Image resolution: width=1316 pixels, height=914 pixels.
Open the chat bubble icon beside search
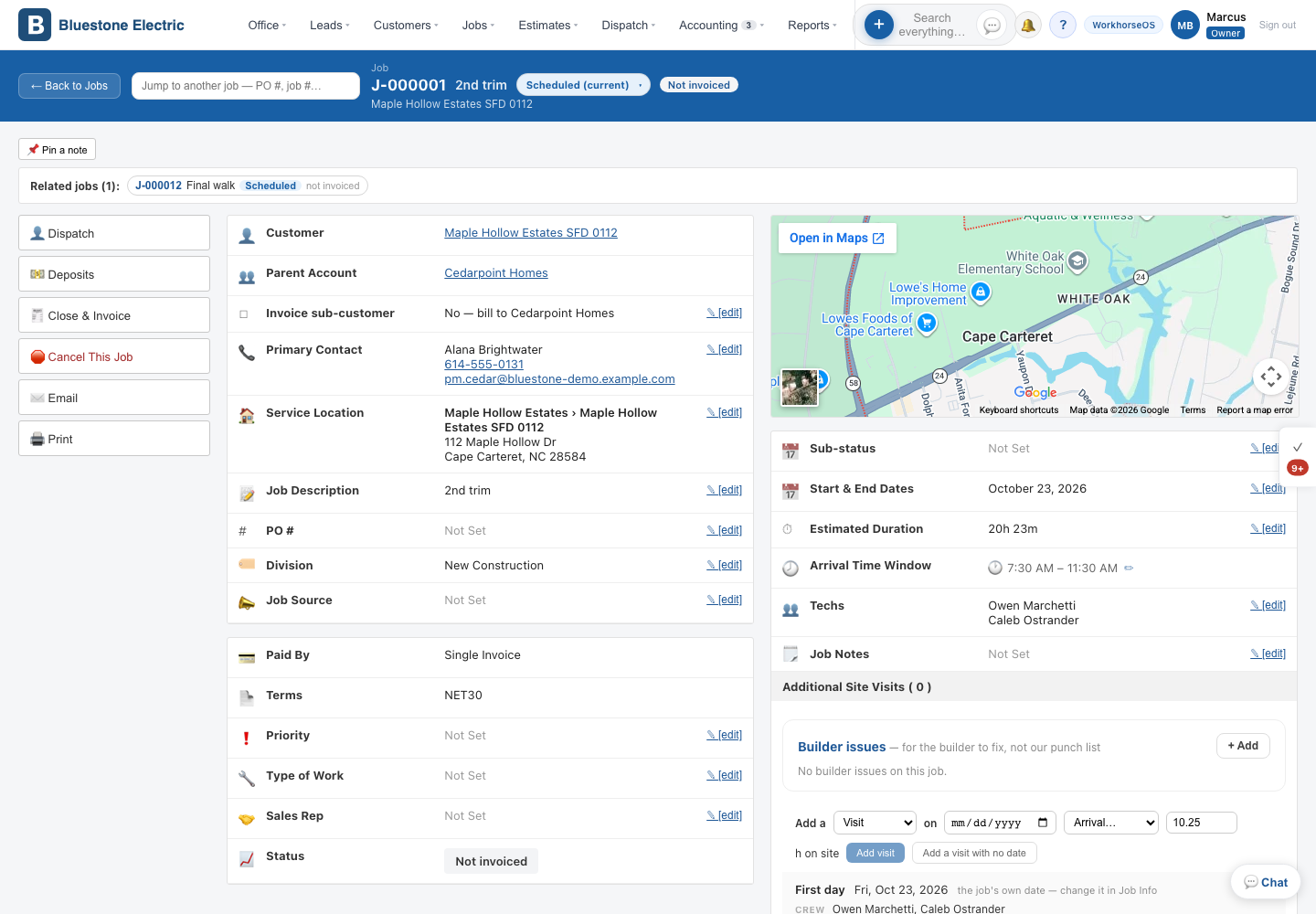tap(992, 26)
